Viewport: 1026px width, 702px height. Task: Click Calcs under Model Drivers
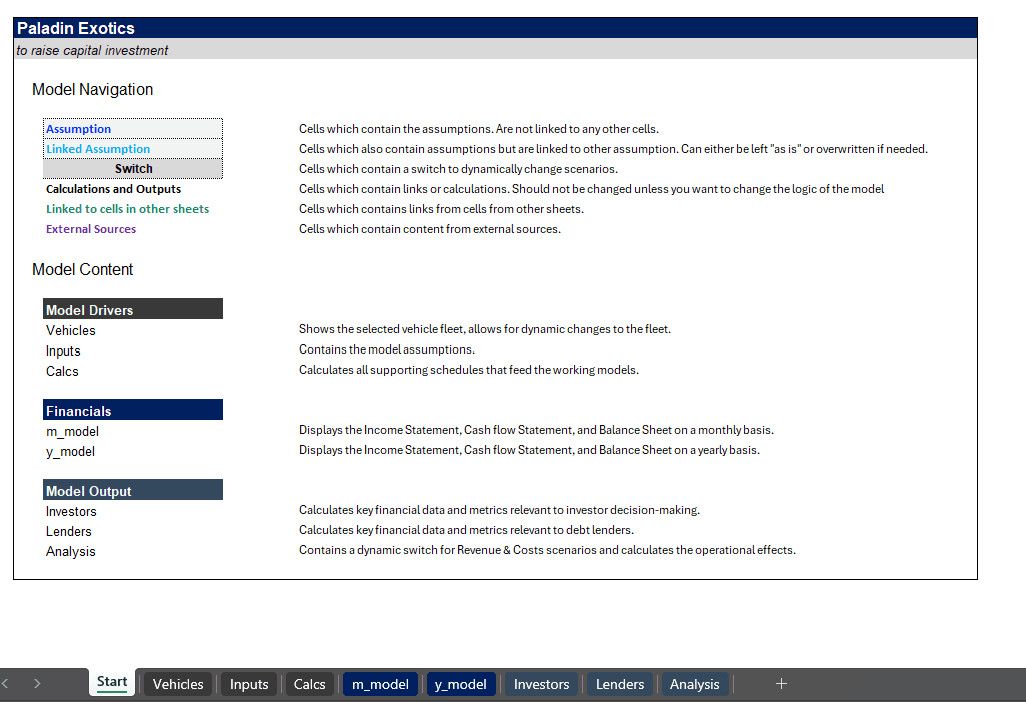pos(62,372)
